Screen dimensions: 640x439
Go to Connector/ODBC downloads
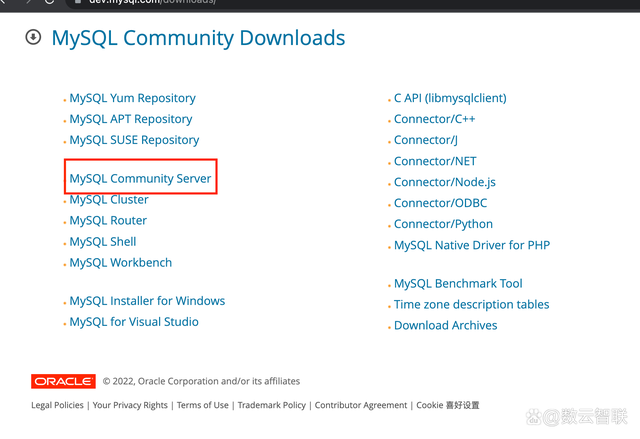pyautogui.click(x=440, y=203)
